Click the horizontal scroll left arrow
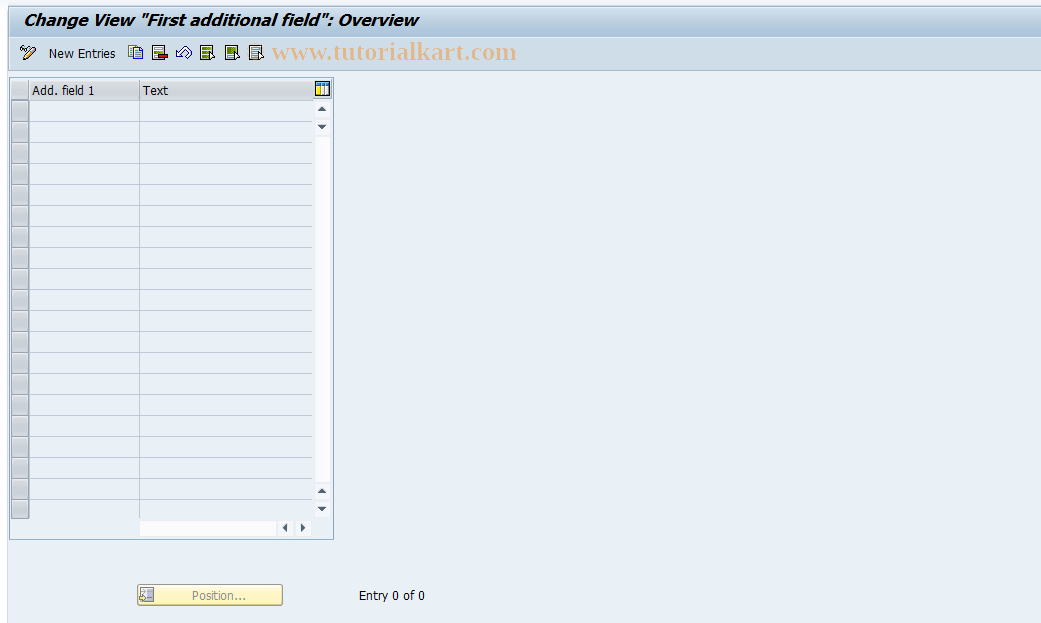 (x=285, y=528)
